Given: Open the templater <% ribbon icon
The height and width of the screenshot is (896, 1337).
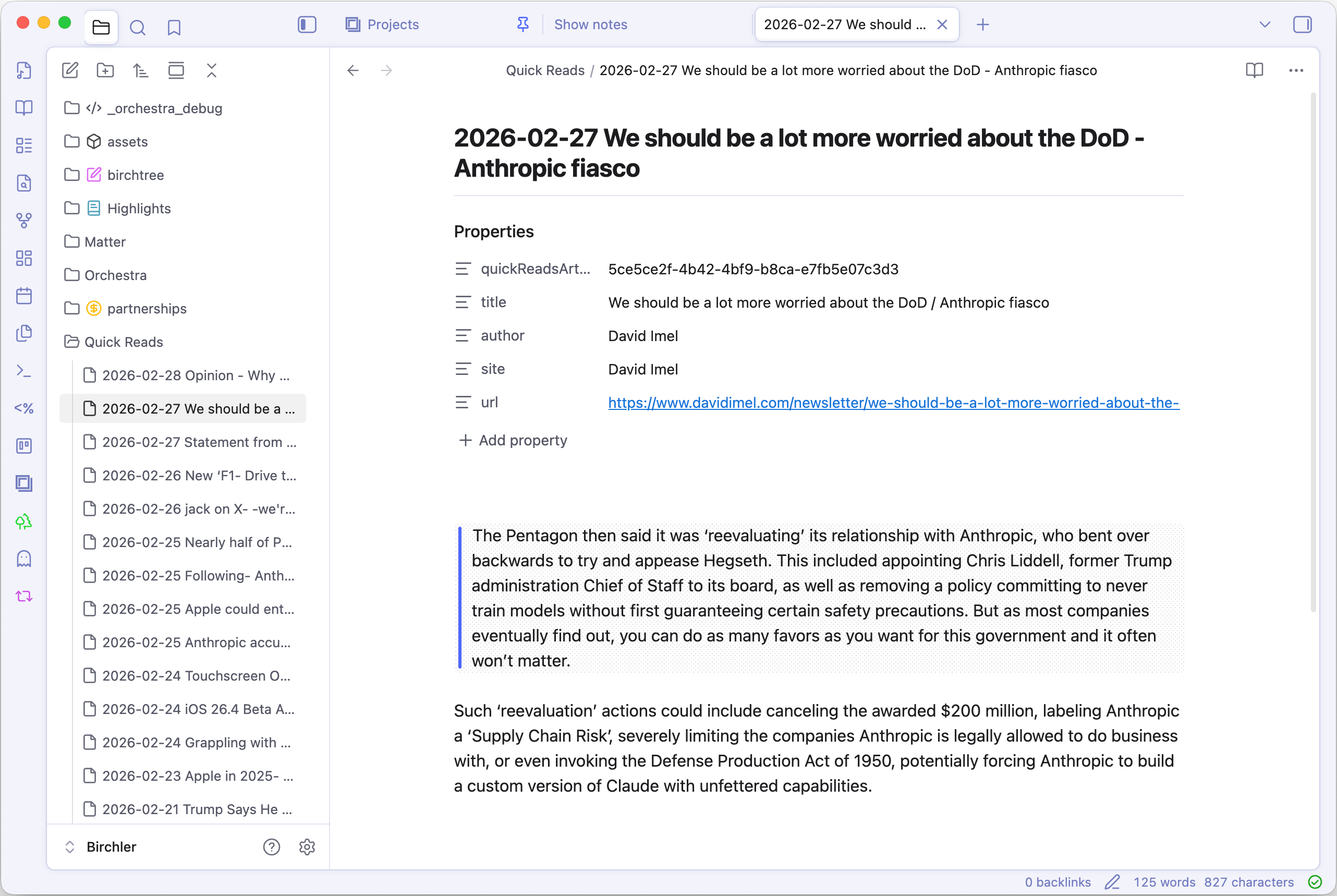Looking at the screenshot, I should pos(24,408).
